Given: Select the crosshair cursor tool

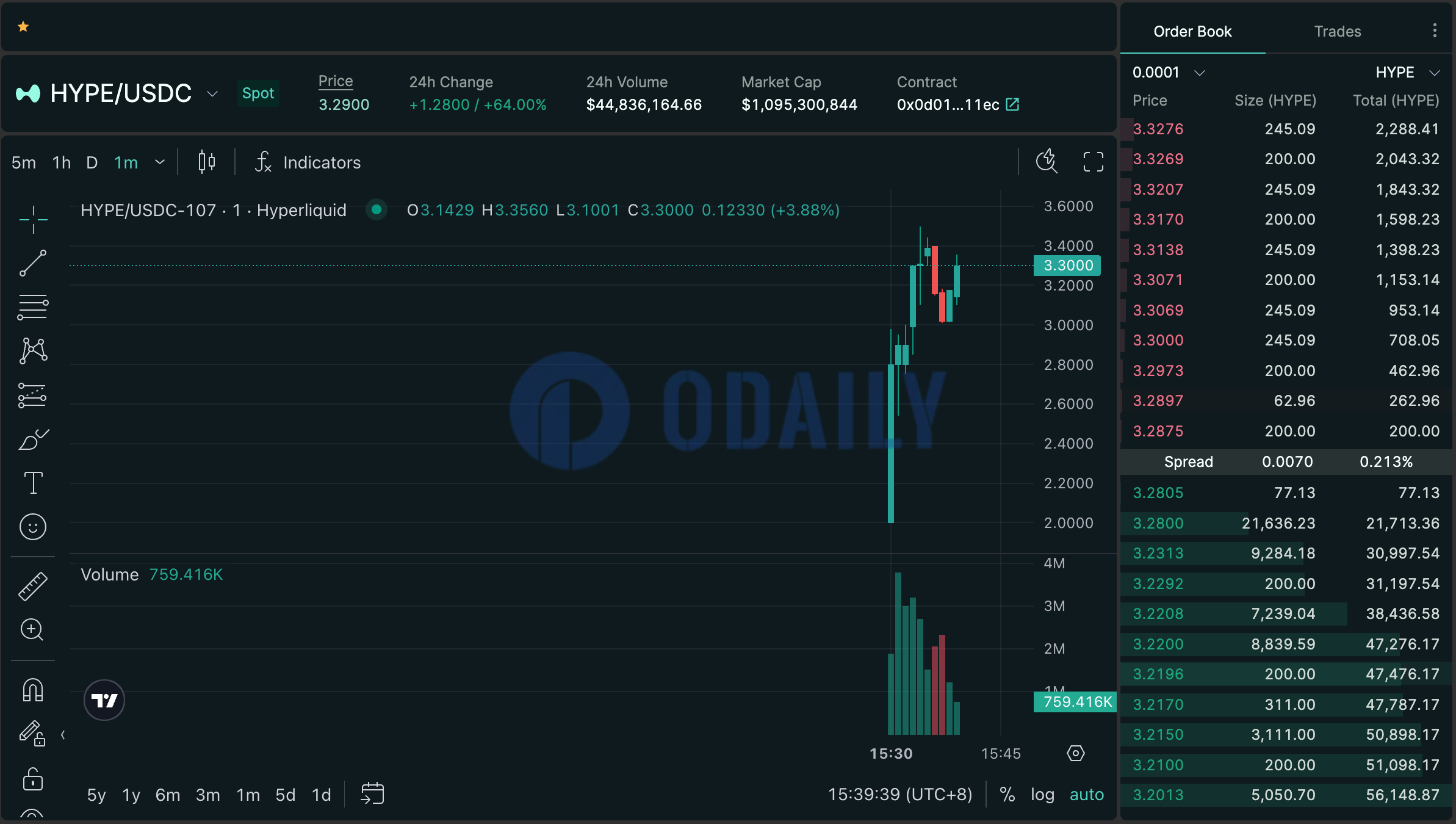Looking at the screenshot, I should coord(33,220).
